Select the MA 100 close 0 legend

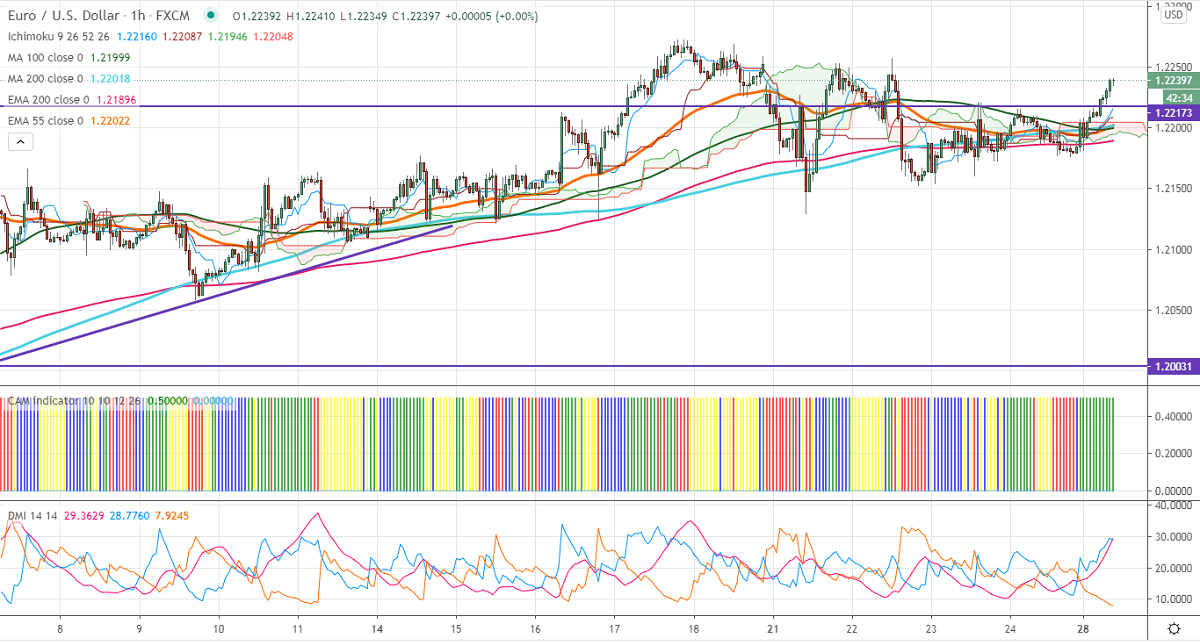[x=45, y=58]
